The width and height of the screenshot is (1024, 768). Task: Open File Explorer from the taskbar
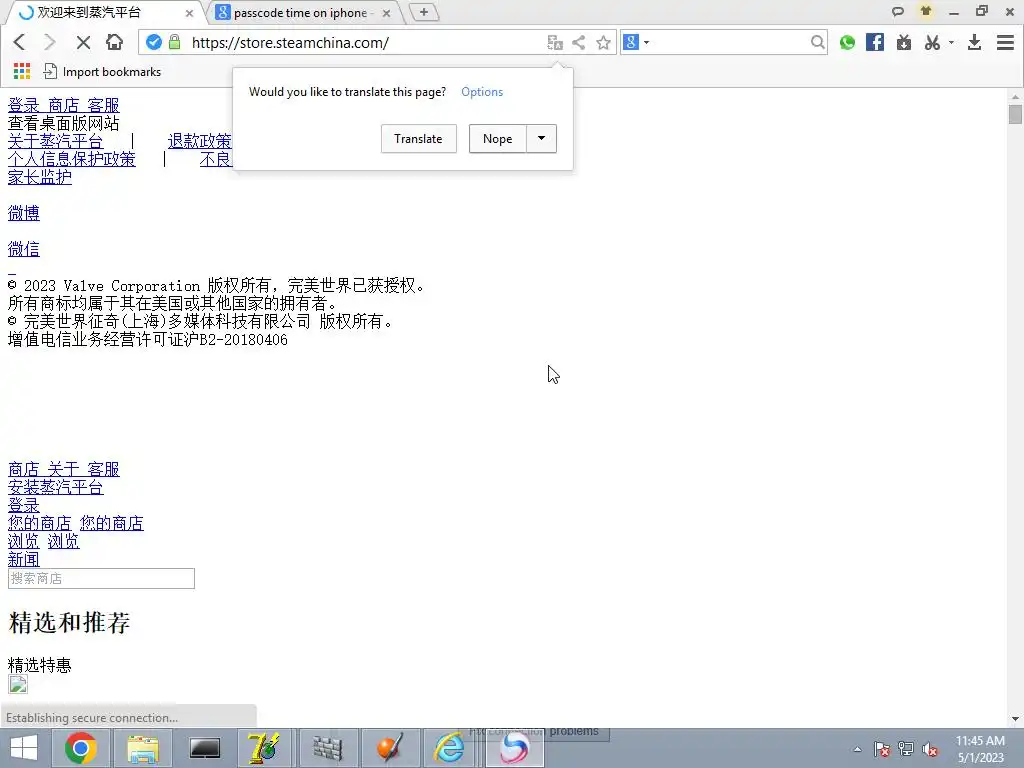coord(143,748)
